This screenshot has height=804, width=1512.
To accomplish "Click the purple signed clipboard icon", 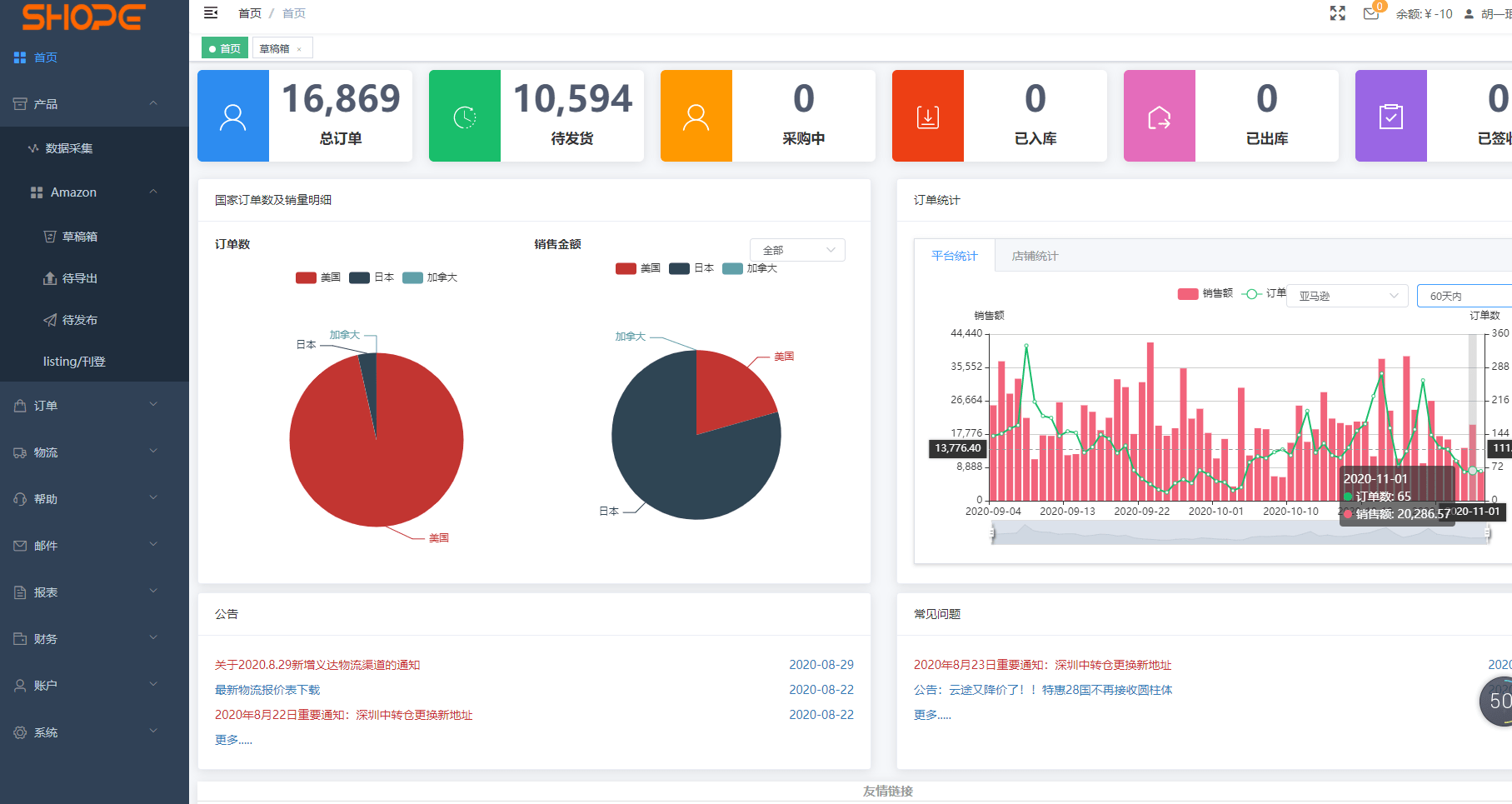I will (1390, 116).
